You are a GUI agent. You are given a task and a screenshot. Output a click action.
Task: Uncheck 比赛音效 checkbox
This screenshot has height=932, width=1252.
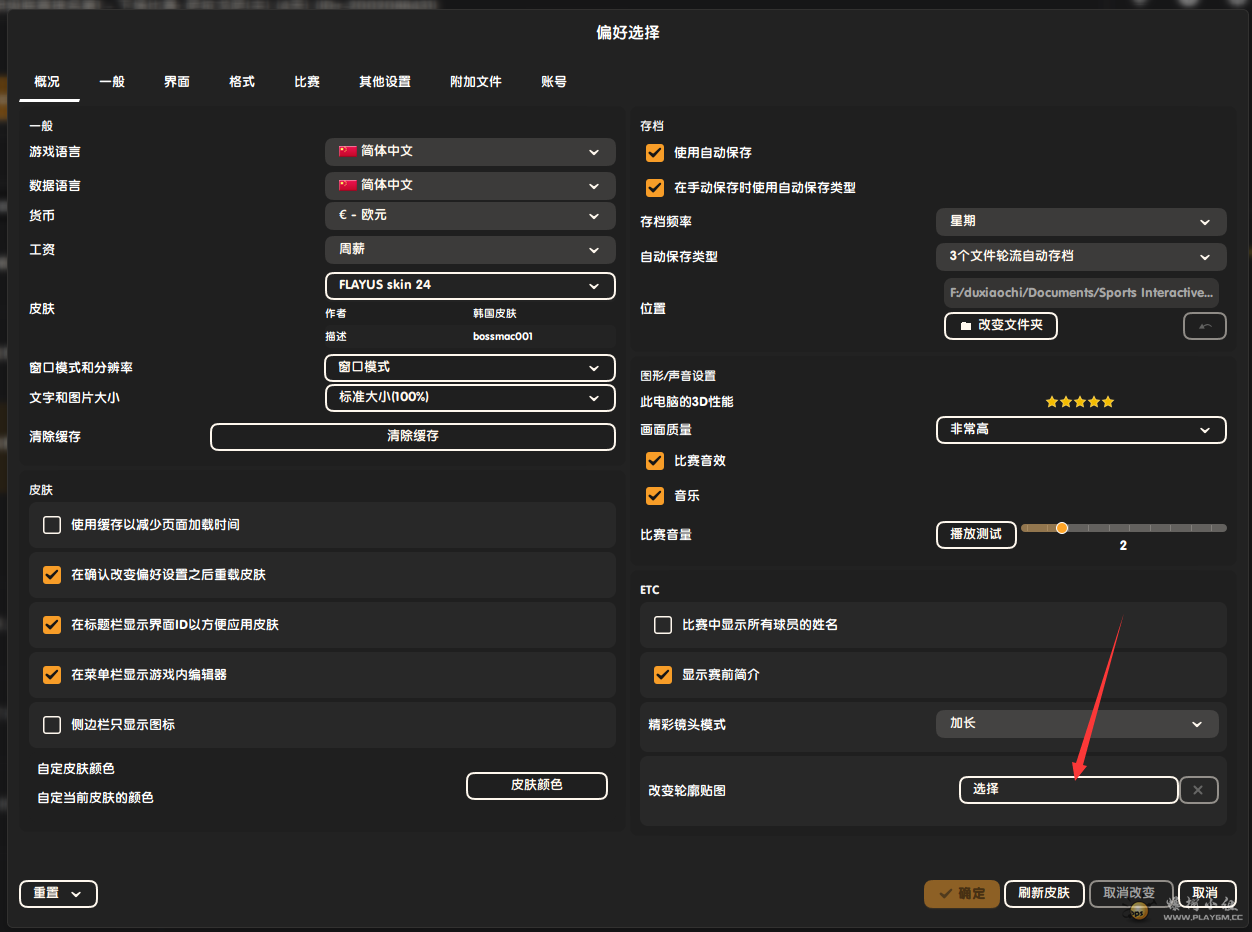[x=655, y=461]
